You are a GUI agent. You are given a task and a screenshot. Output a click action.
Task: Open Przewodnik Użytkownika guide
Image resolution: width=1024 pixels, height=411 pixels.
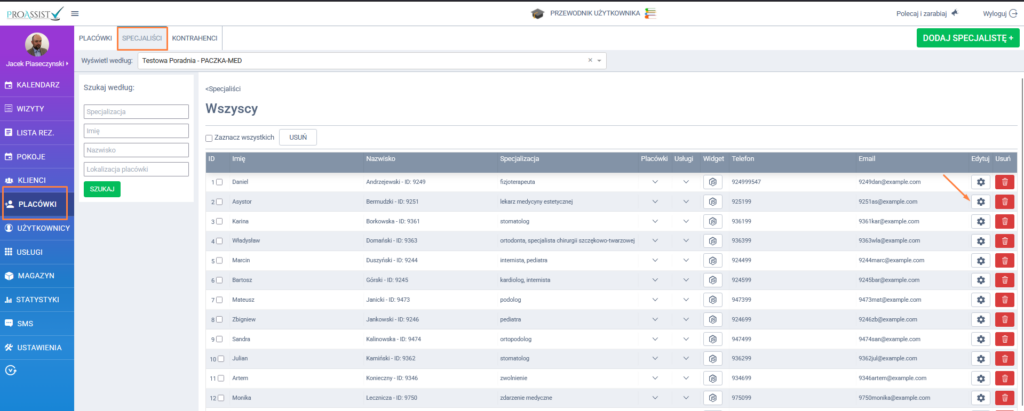tap(593, 13)
